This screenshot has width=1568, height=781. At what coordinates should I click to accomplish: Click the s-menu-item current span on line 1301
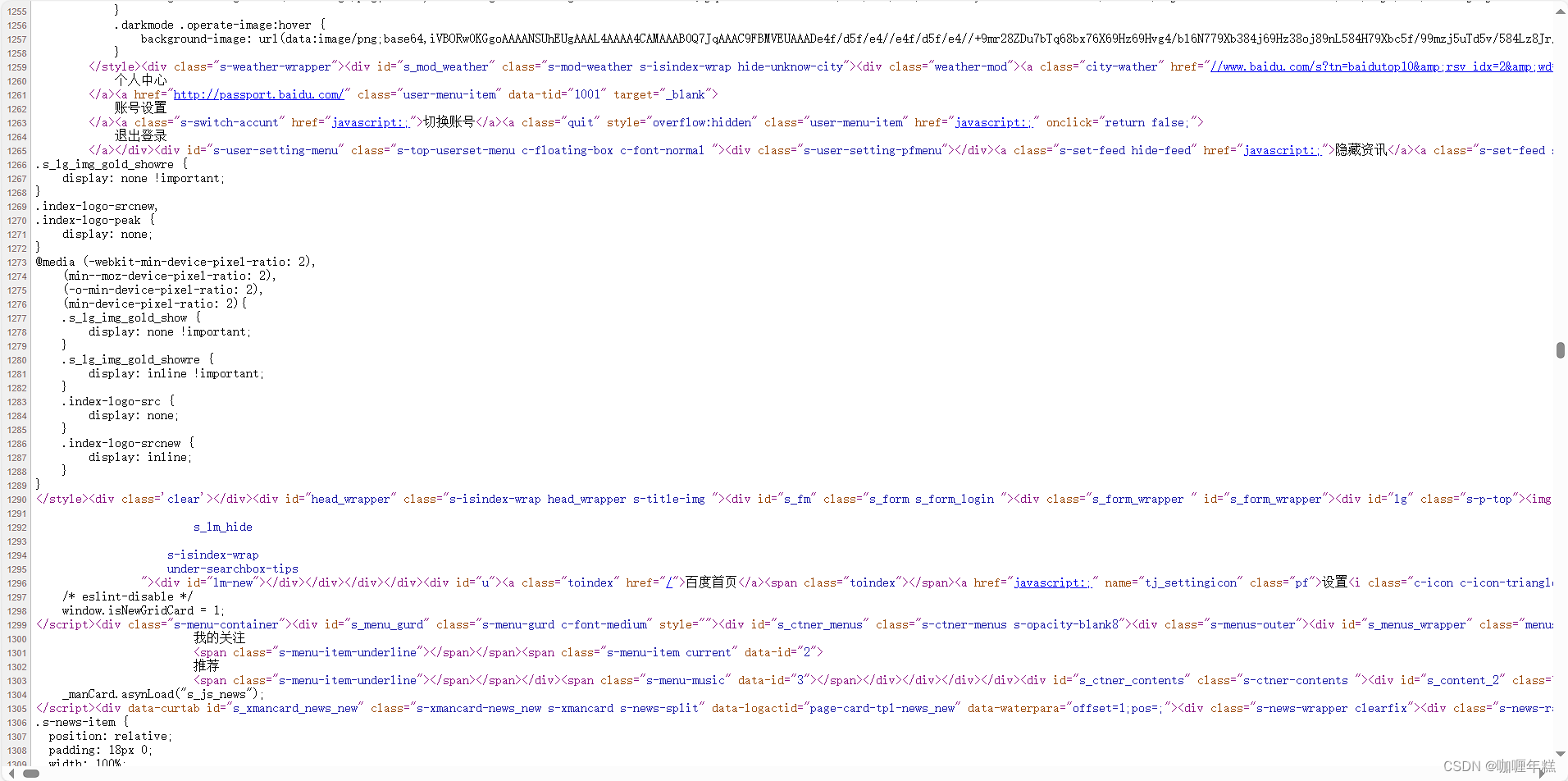point(674,652)
